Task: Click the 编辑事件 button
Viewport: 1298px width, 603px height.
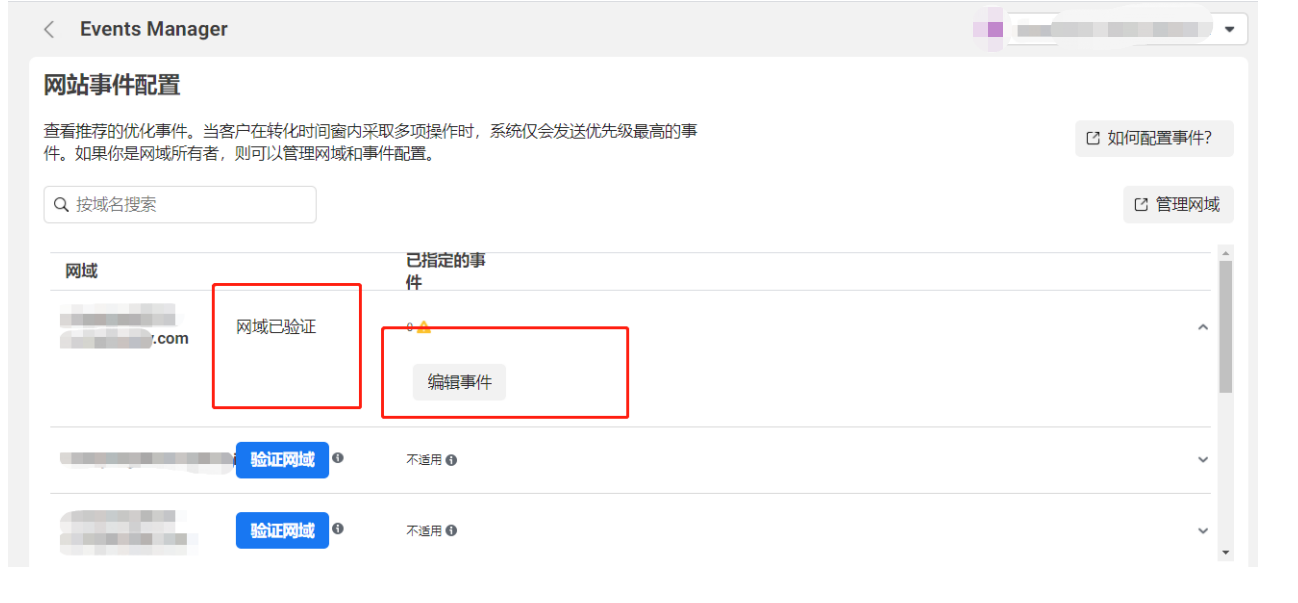Action: (x=458, y=382)
